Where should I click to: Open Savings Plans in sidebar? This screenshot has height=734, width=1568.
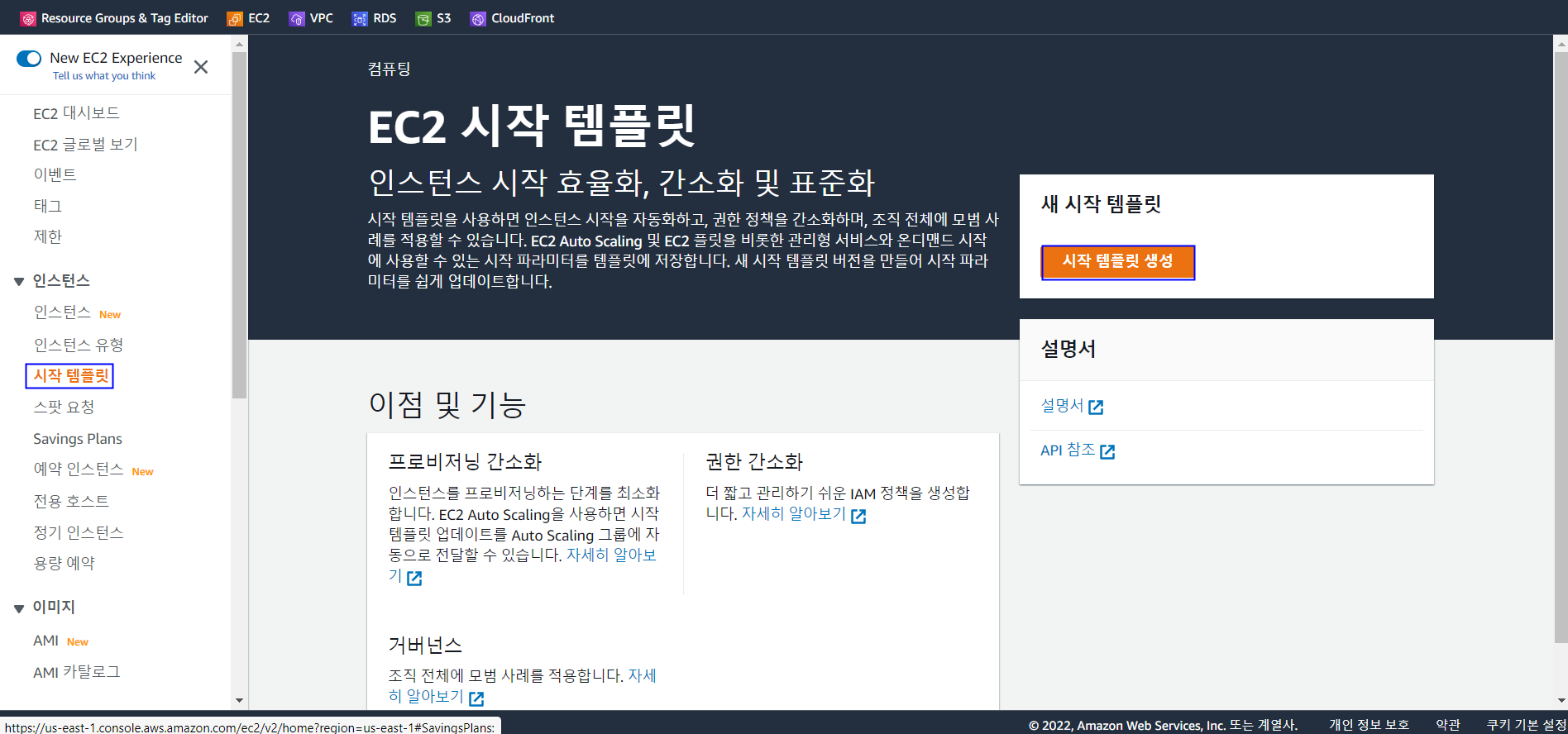coord(78,439)
